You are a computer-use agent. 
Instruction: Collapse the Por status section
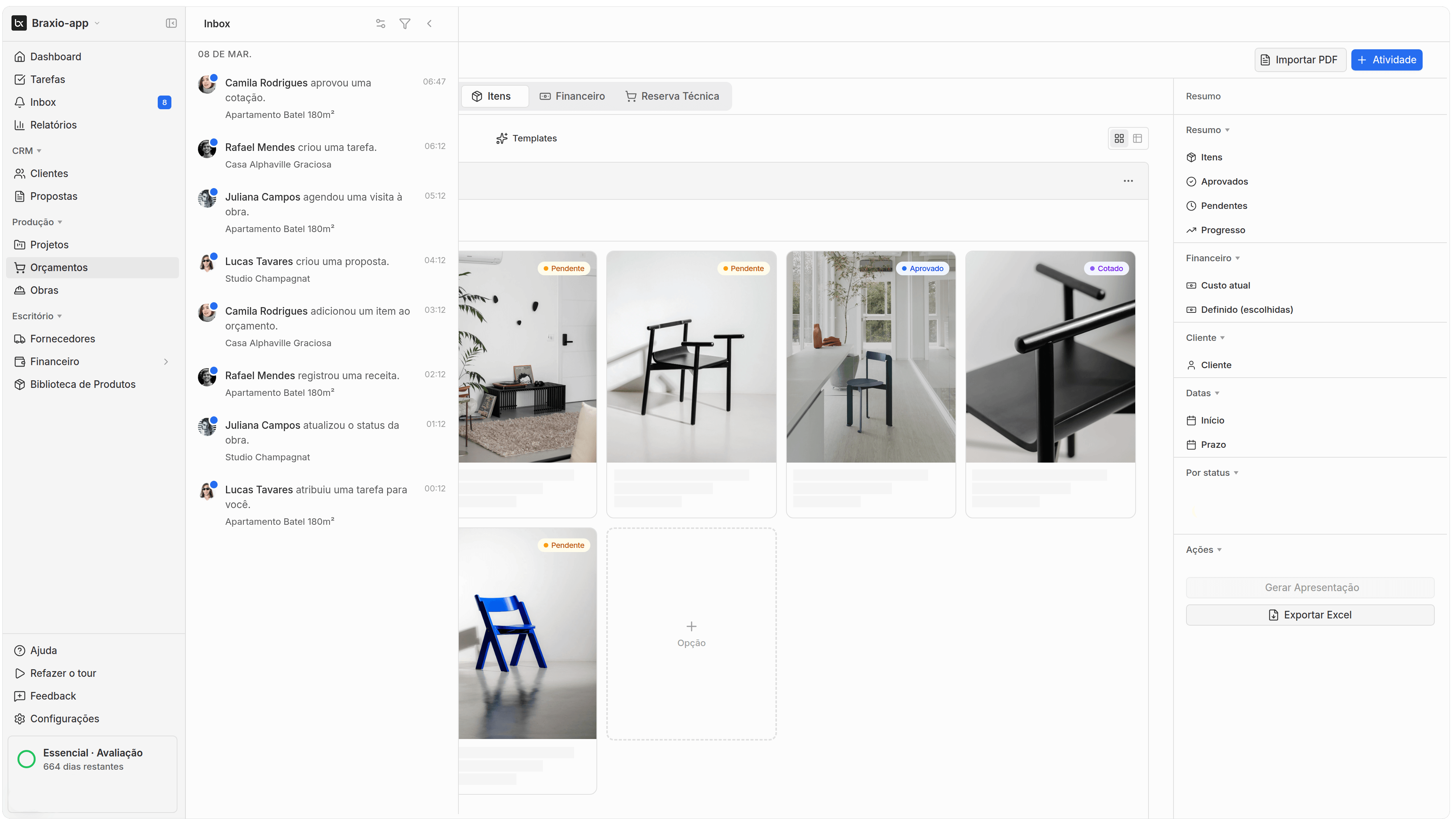click(1212, 473)
